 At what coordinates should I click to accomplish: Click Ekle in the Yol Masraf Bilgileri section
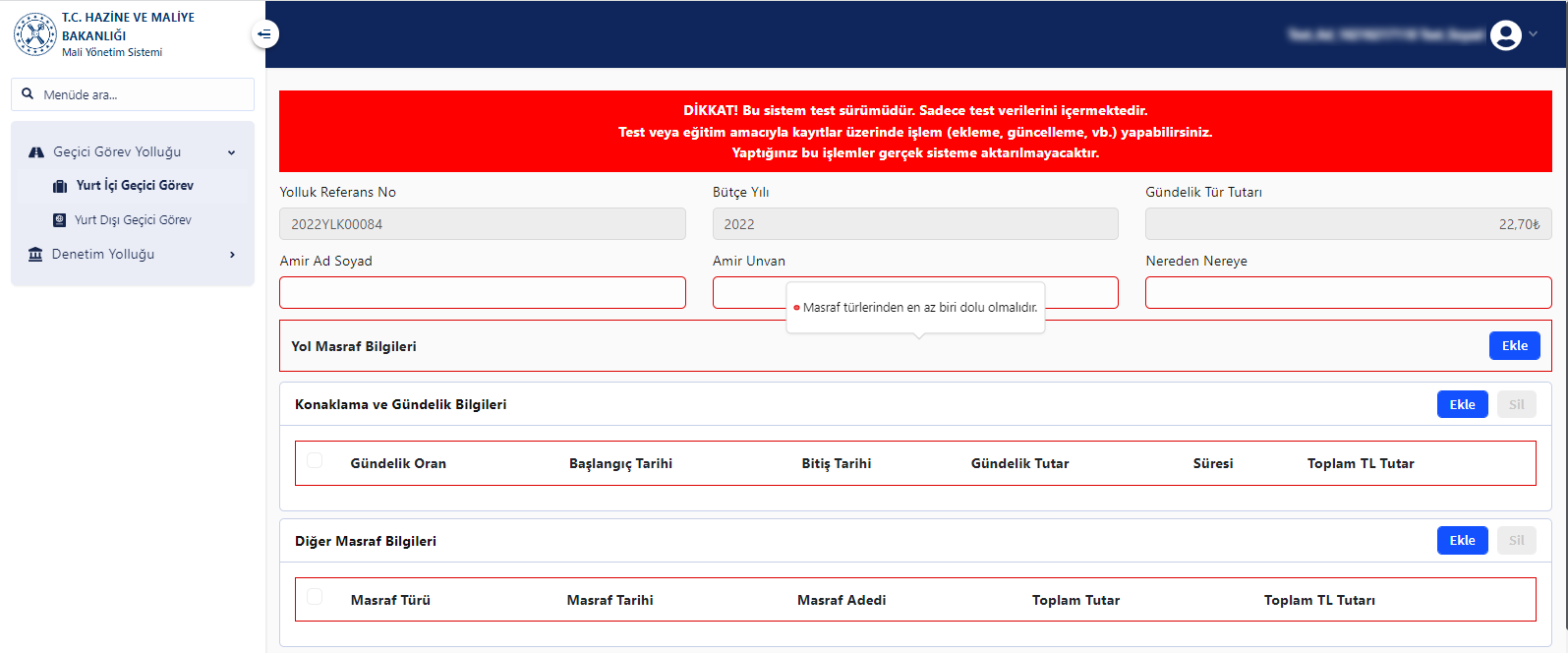(1514, 346)
